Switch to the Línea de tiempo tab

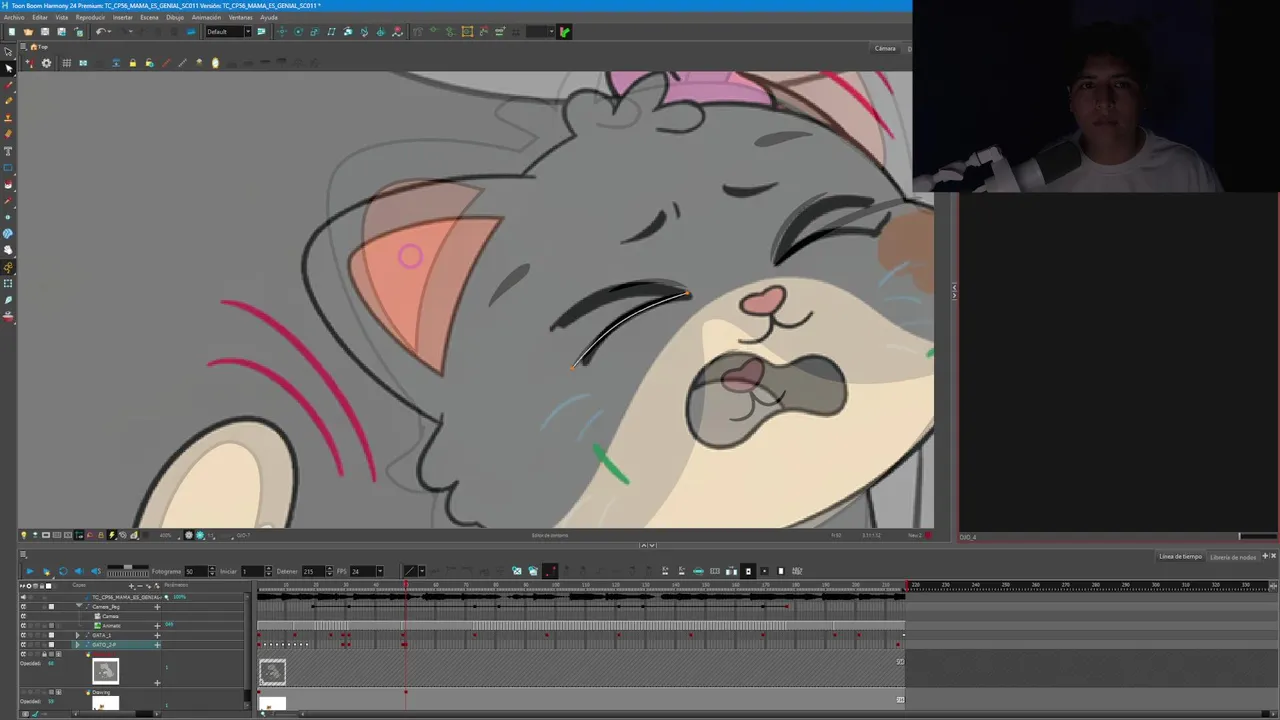point(1180,557)
